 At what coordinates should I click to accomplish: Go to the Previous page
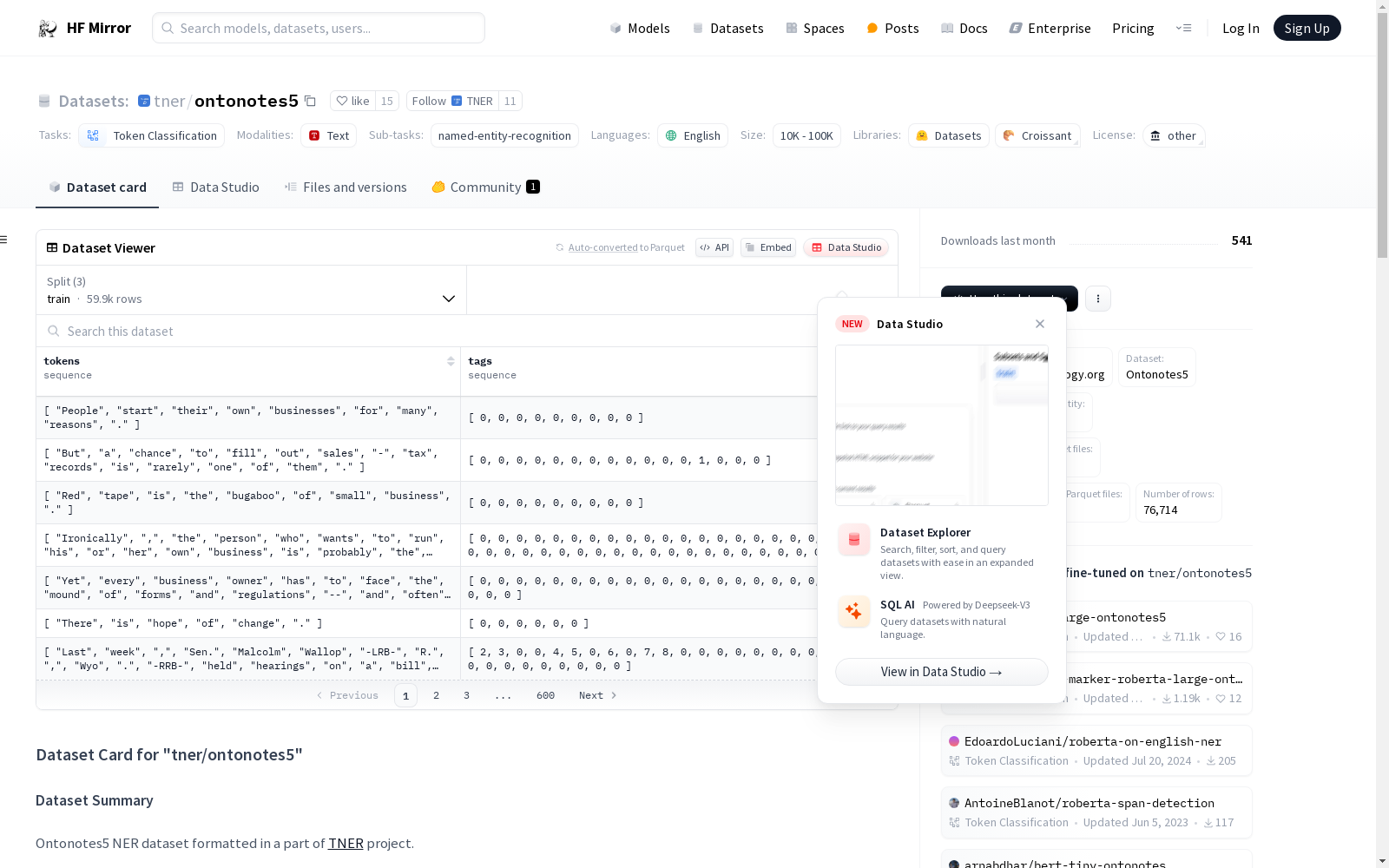[x=347, y=695]
